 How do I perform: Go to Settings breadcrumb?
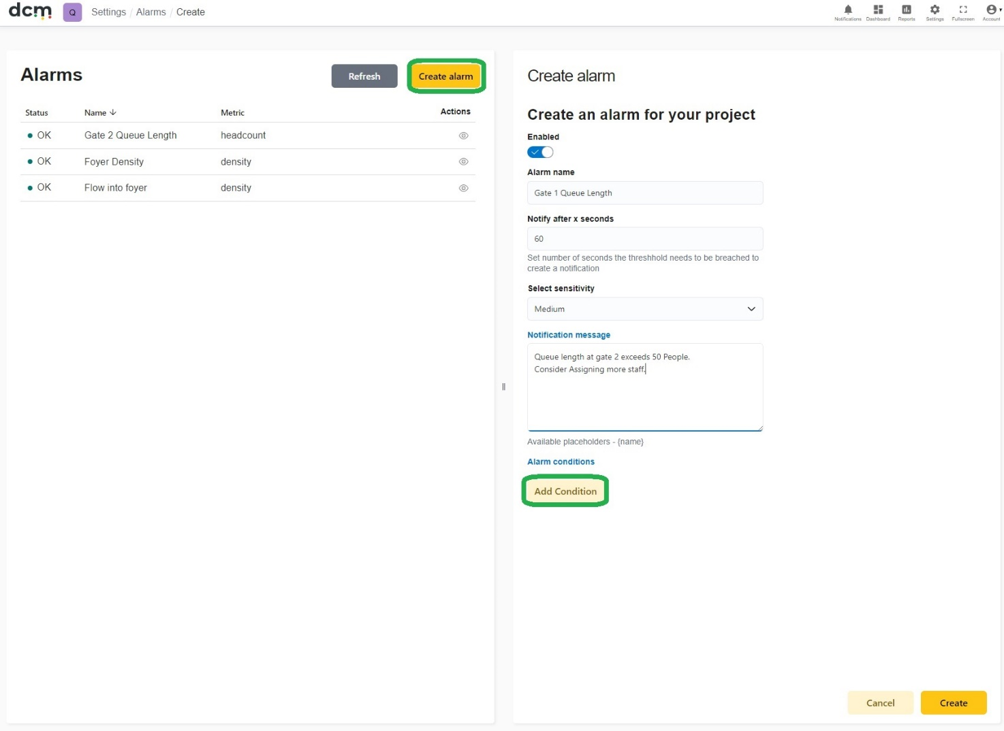click(108, 12)
